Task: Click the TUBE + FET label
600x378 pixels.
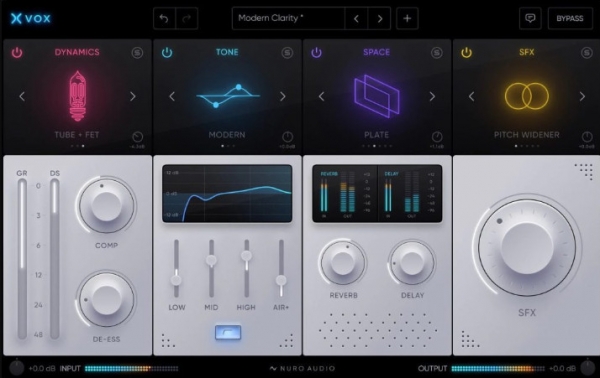Action: point(77,135)
